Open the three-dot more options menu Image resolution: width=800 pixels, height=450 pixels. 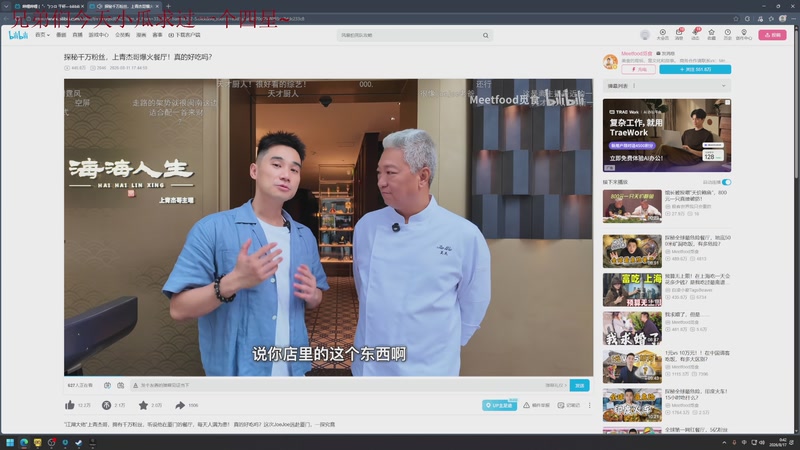point(589,405)
